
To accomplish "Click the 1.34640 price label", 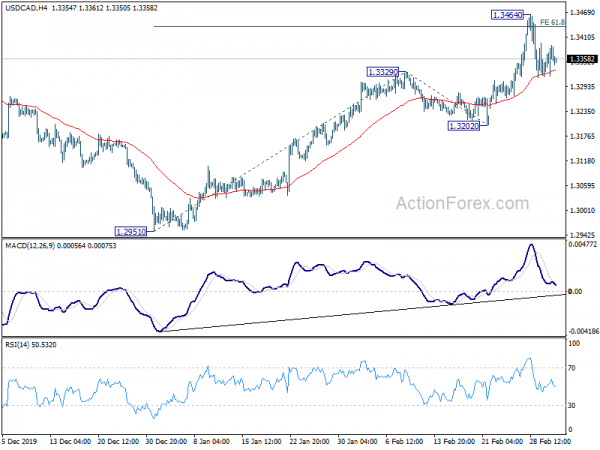I will [x=507, y=15].
